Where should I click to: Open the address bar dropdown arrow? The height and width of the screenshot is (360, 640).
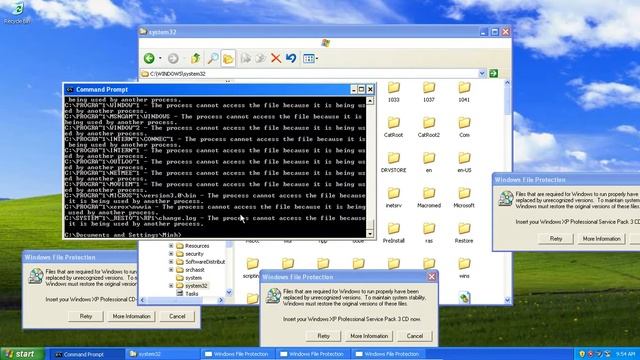point(482,73)
